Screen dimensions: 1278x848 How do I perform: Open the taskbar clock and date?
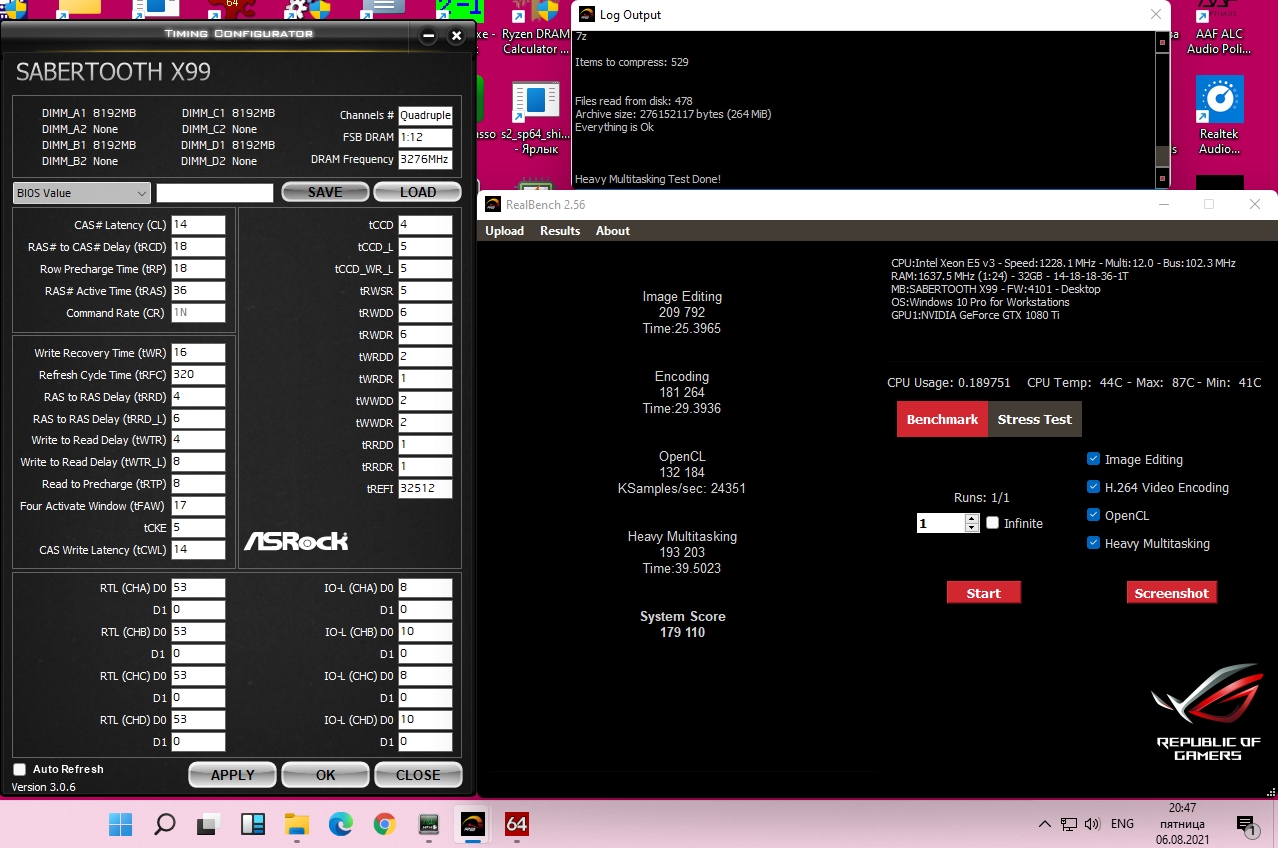coord(1182,824)
